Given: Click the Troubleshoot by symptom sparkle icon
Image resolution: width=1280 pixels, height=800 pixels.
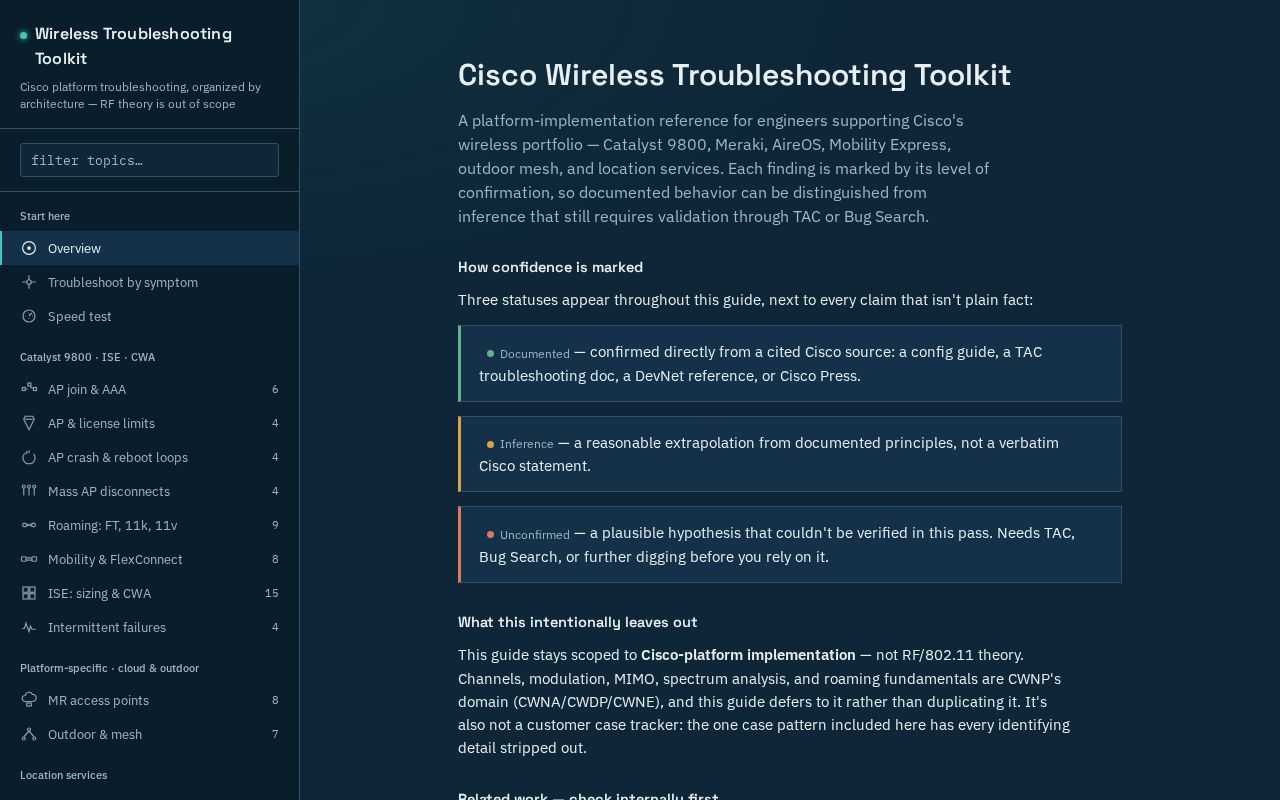Looking at the screenshot, I should [29, 282].
